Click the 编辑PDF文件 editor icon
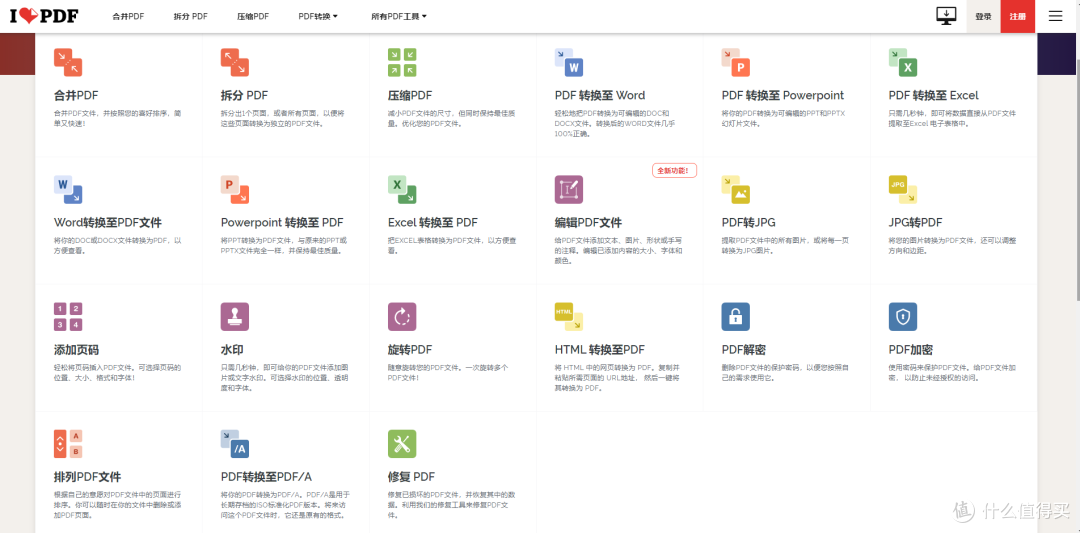 (569, 189)
